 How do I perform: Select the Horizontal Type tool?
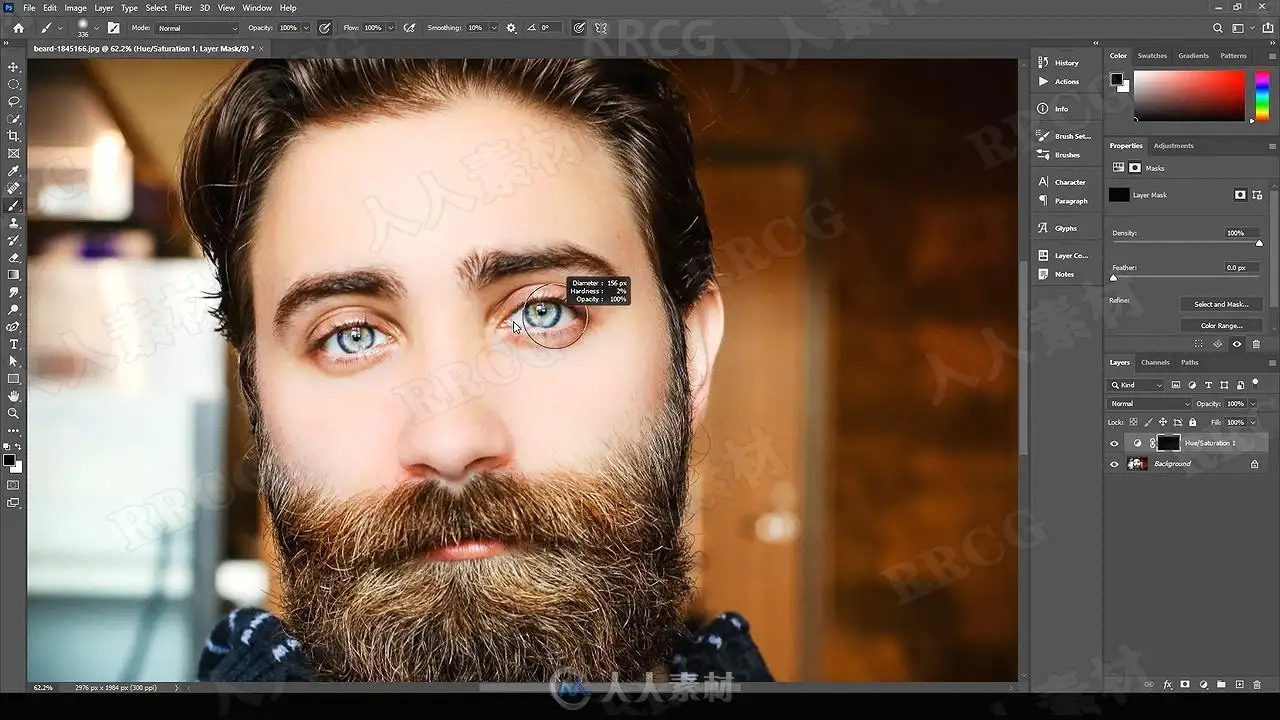[x=14, y=344]
